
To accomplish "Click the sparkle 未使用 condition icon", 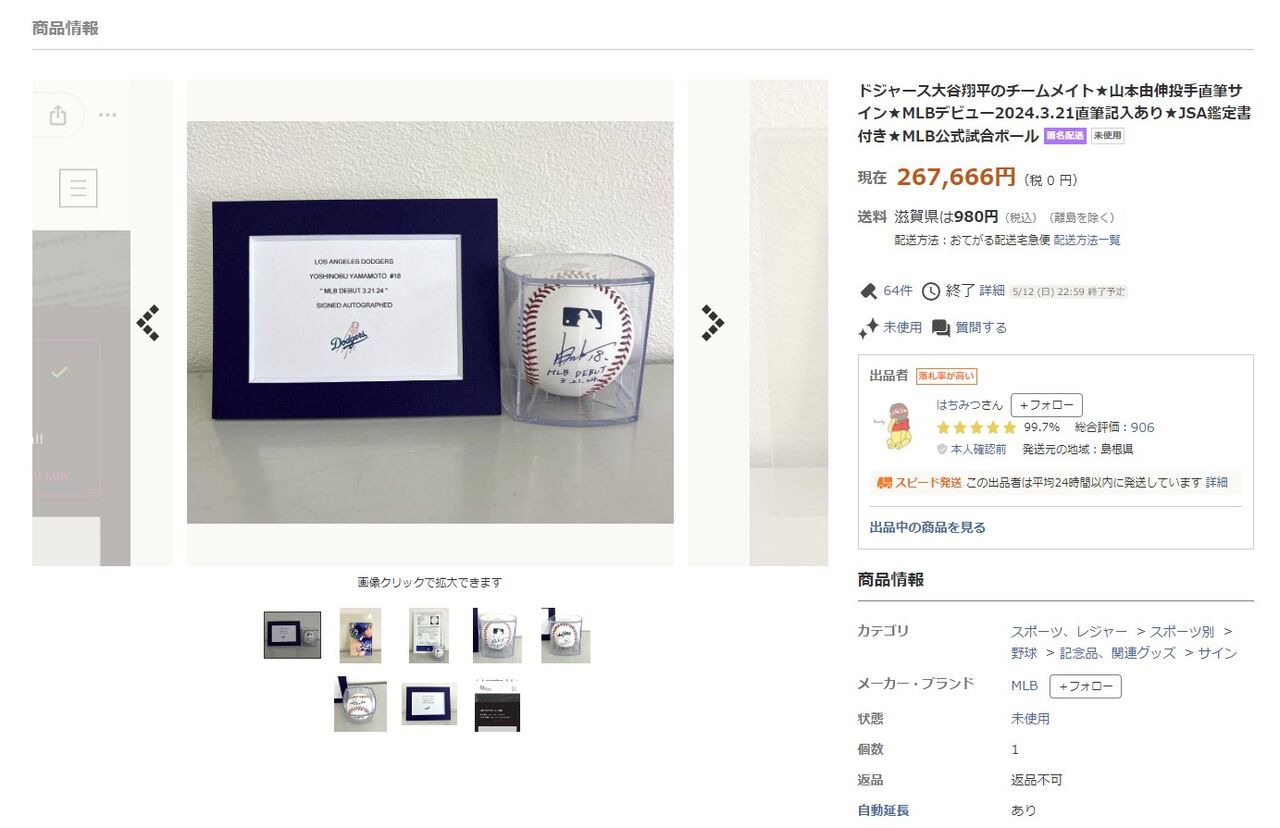I will (868, 328).
